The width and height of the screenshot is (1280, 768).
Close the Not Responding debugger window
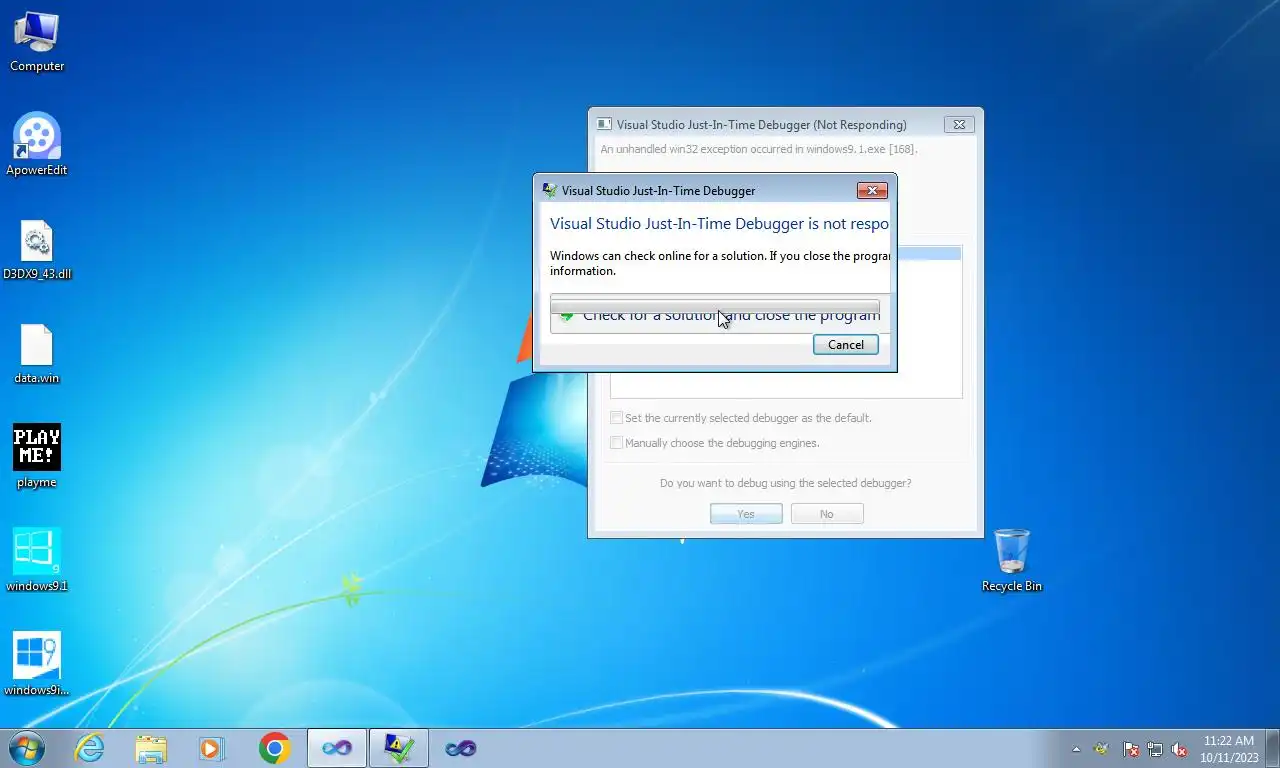pyautogui.click(x=959, y=125)
